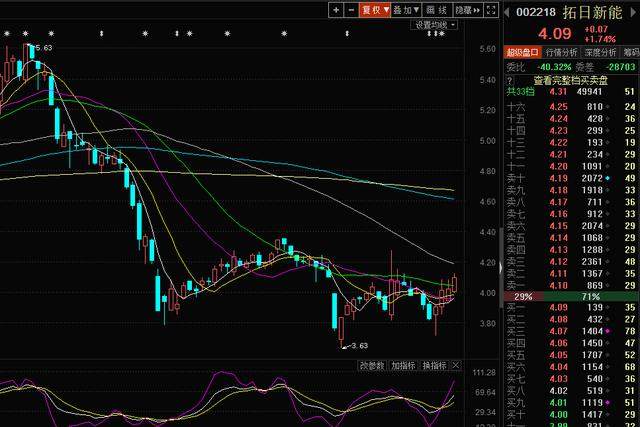This screenshot has height=427, width=640.
Task: Select the 十六 4.25 ask row
Action: [x=571, y=107]
